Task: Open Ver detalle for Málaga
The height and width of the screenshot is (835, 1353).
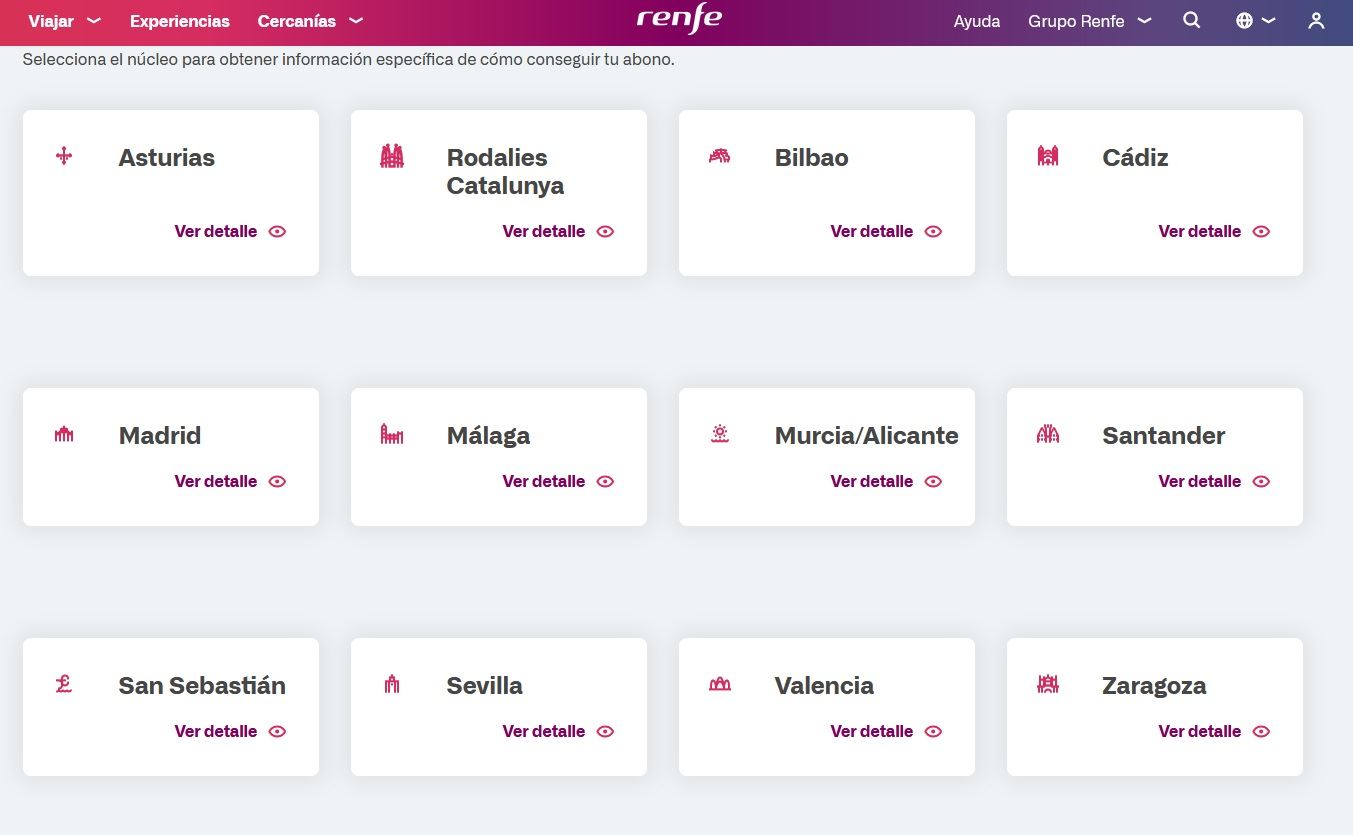Action: click(543, 481)
